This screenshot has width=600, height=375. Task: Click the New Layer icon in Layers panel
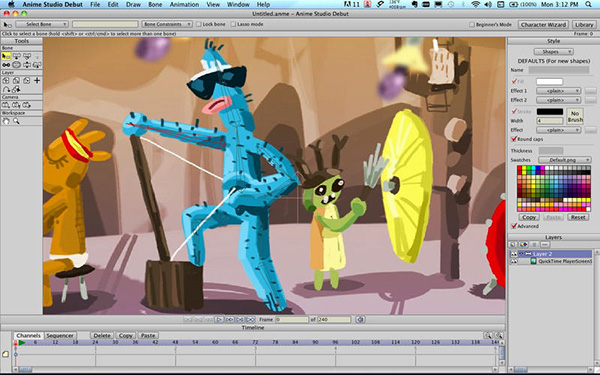[513, 245]
